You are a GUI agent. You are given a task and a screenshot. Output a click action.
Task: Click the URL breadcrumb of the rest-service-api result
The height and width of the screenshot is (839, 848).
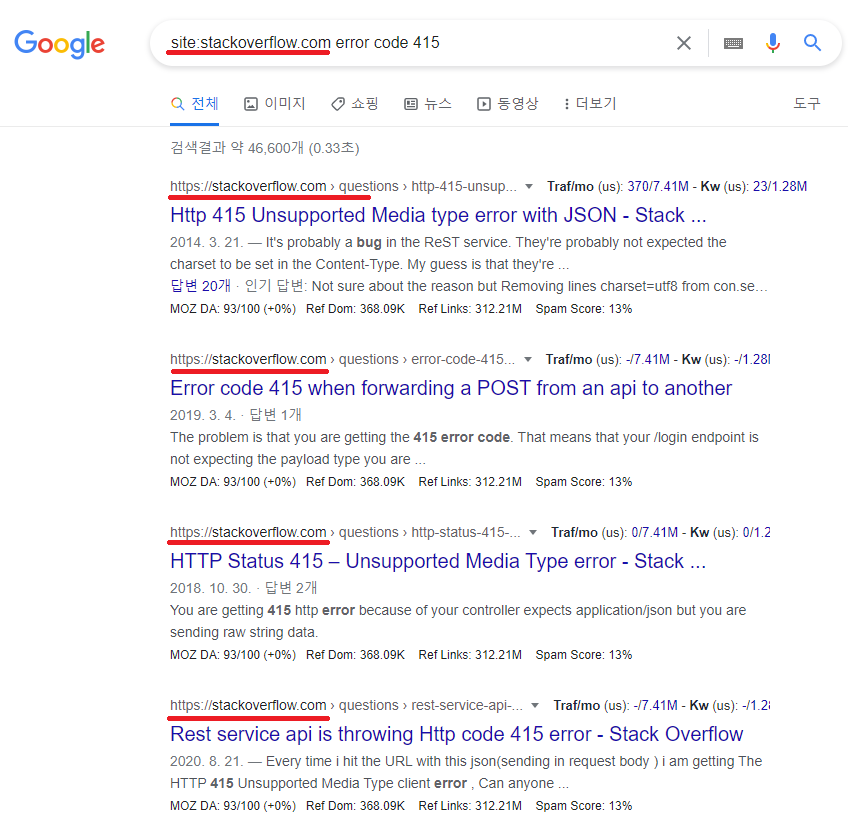[346, 706]
